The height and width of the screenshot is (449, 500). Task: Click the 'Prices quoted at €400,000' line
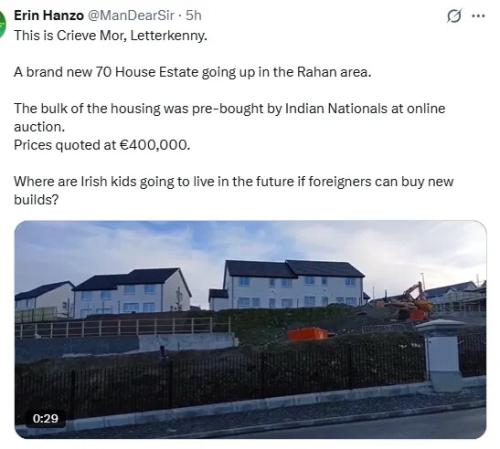point(102,145)
